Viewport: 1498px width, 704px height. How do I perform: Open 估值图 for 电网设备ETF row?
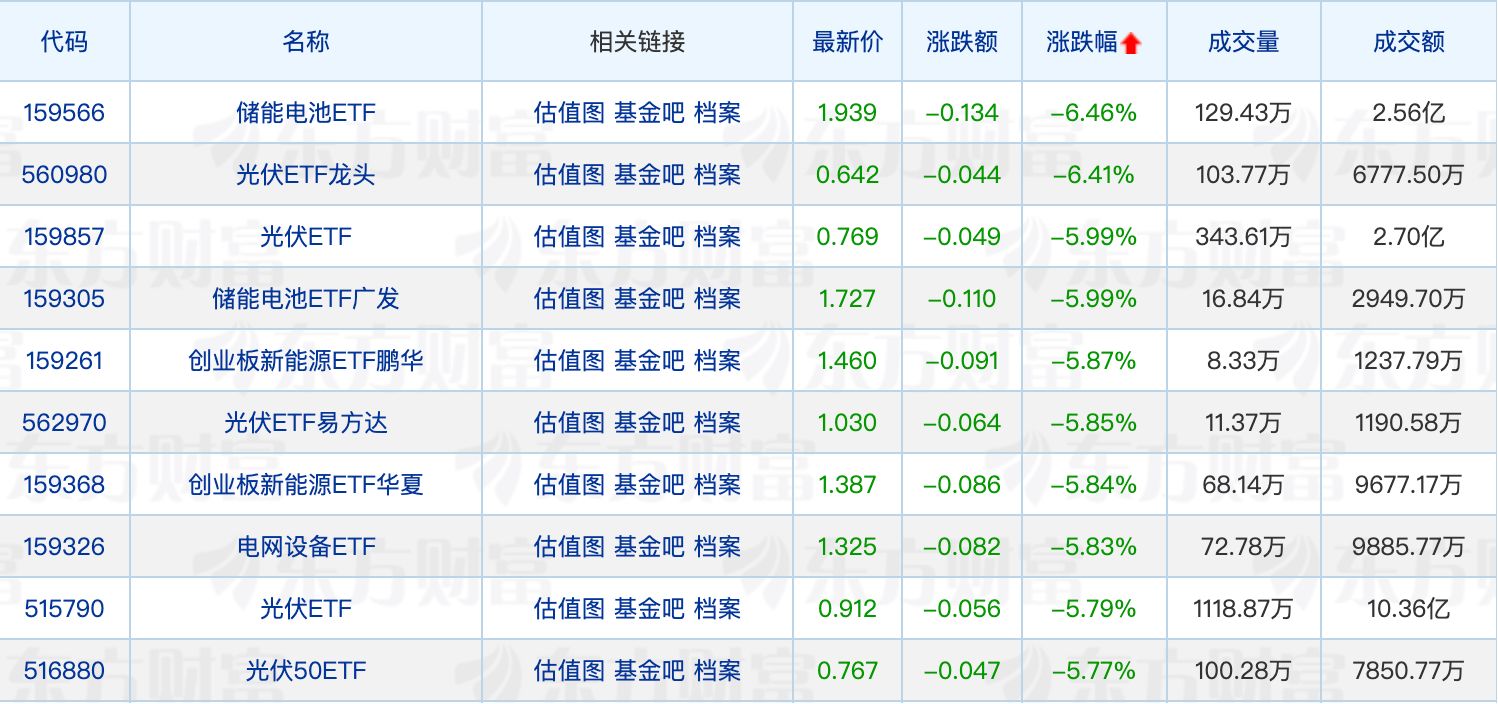(569, 547)
